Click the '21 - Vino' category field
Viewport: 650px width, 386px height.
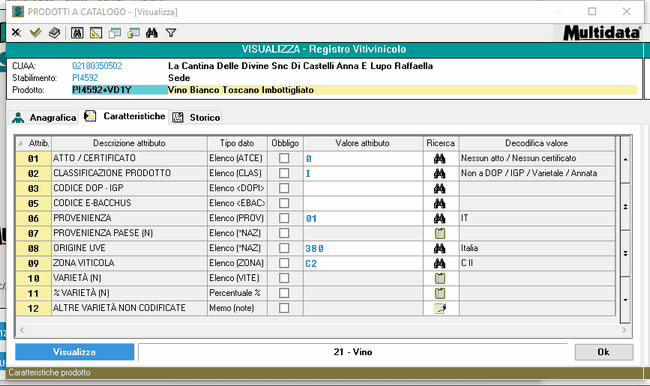(x=353, y=352)
